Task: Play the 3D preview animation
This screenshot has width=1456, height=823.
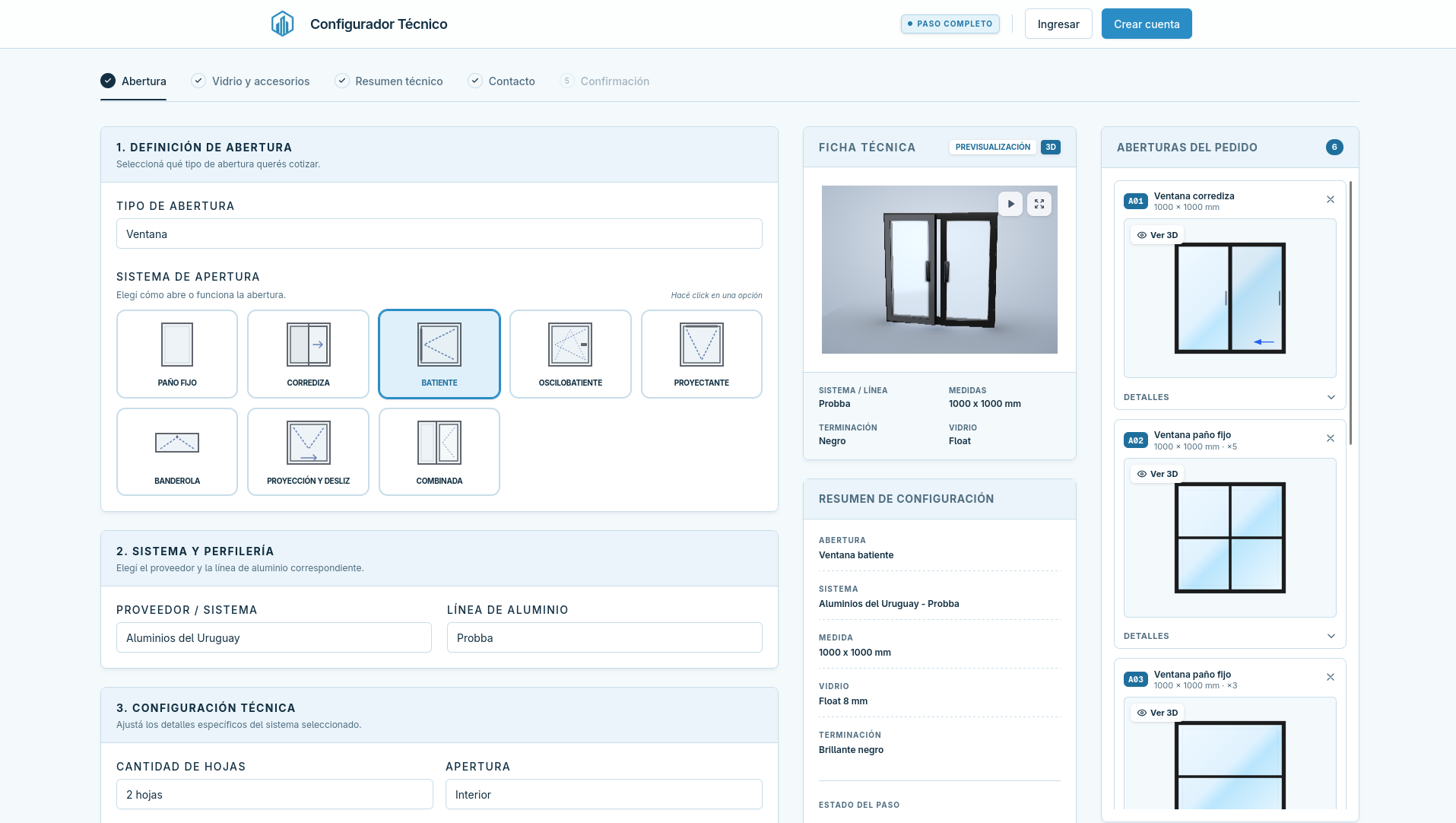Action: [1010, 204]
